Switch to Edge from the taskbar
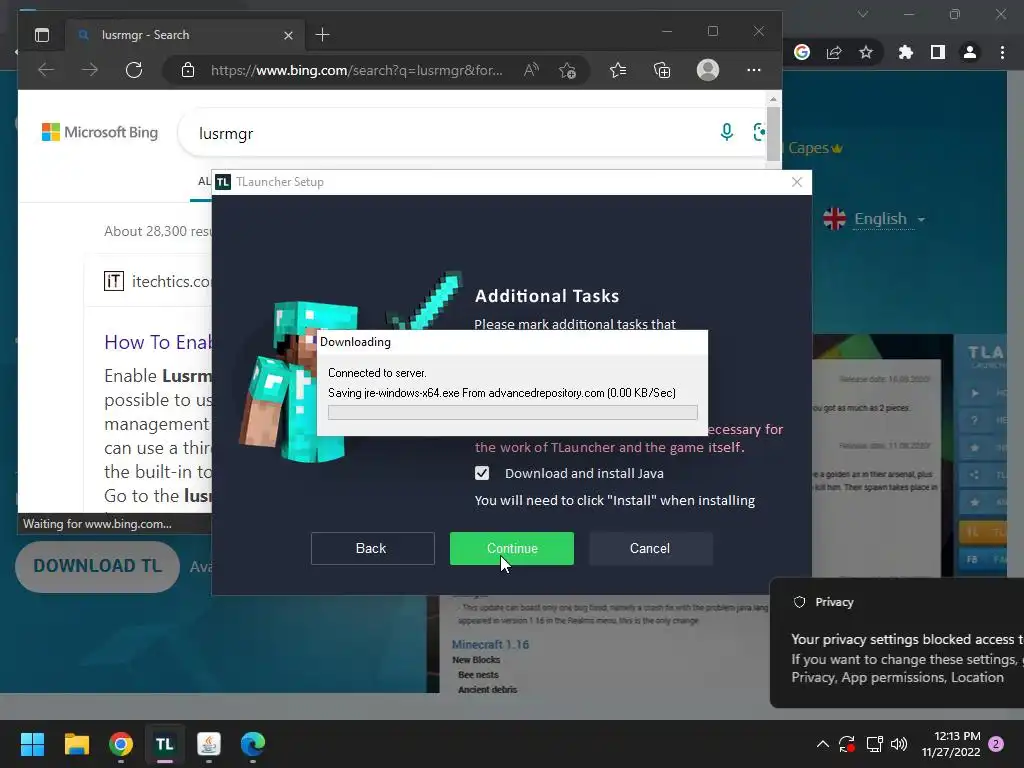 [253, 744]
